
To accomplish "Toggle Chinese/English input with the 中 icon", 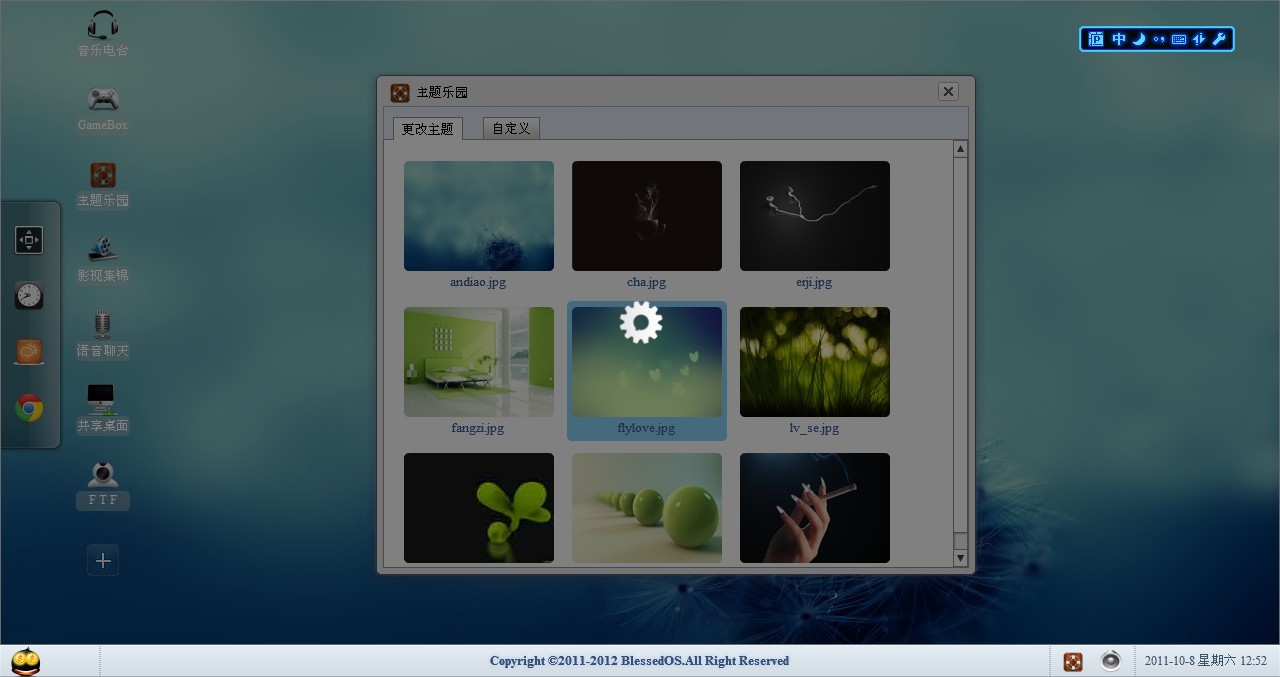I will tap(1118, 39).
